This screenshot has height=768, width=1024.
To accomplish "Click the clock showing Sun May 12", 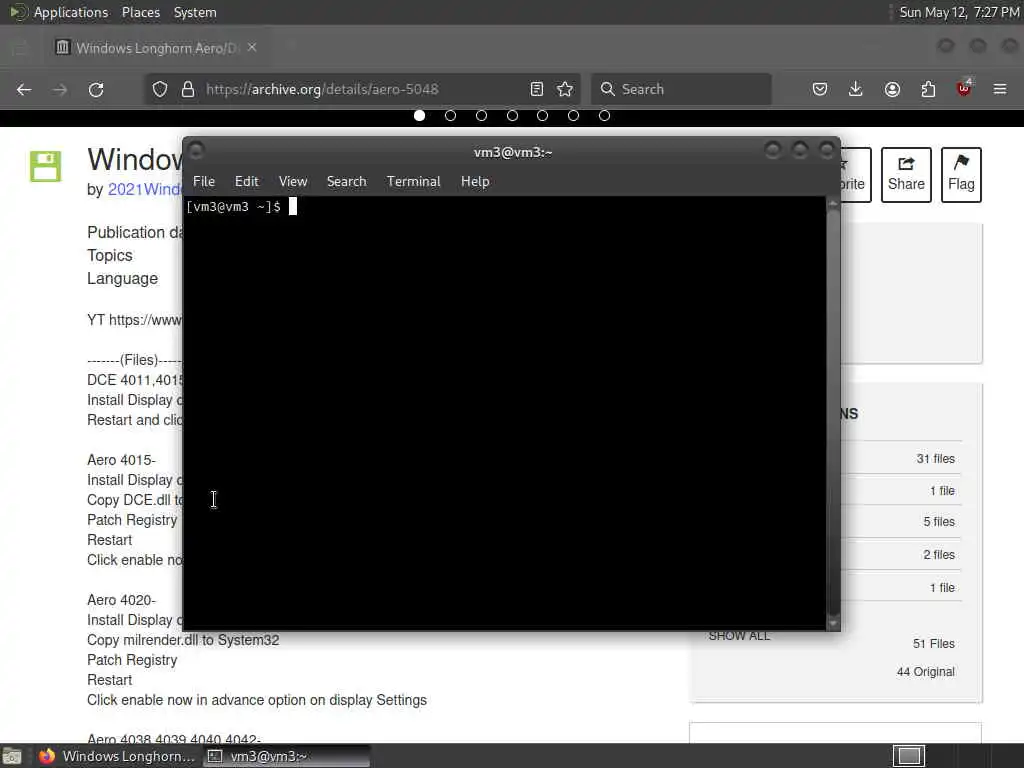I will (959, 12).
